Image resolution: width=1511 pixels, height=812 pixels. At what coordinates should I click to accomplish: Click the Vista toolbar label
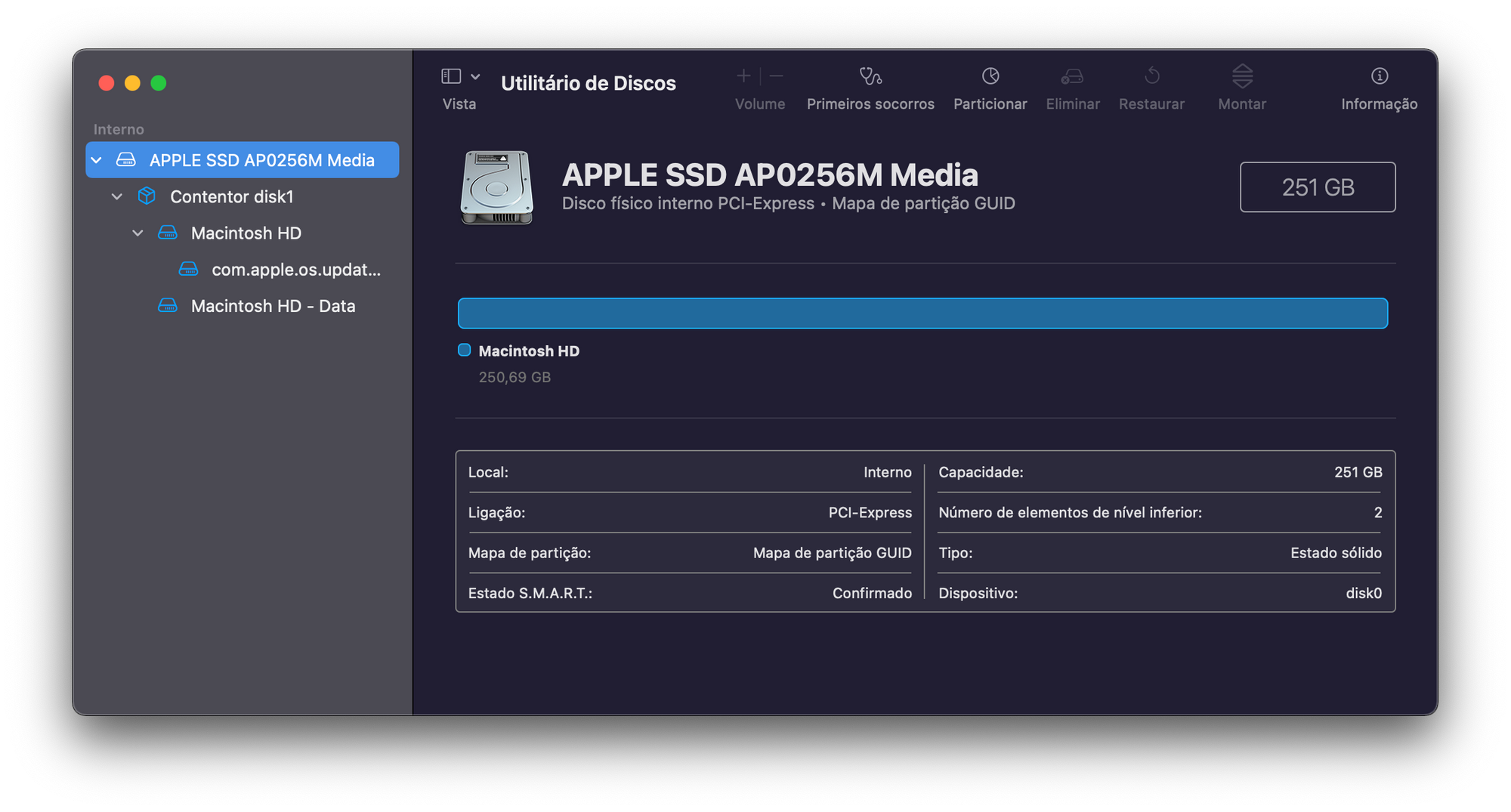pos(459,104)
